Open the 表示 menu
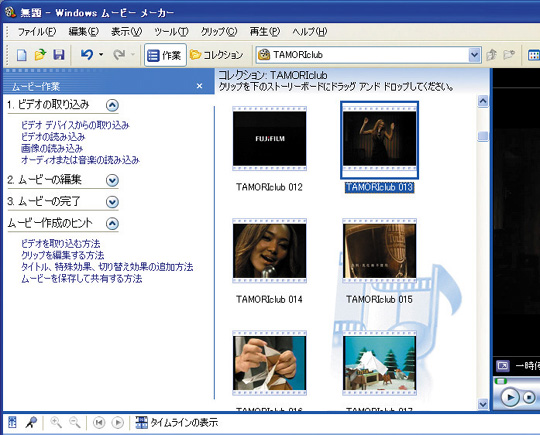The height and width of the screenshot is (435, 540). tap(126, 32)
